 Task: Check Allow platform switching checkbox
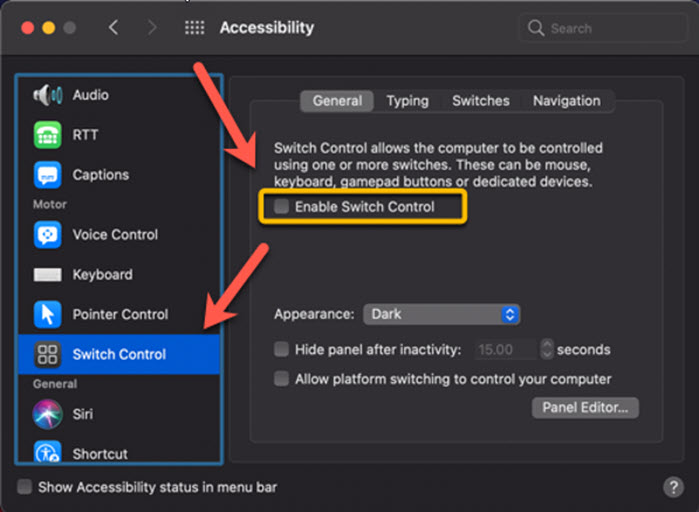pos(281,379)
